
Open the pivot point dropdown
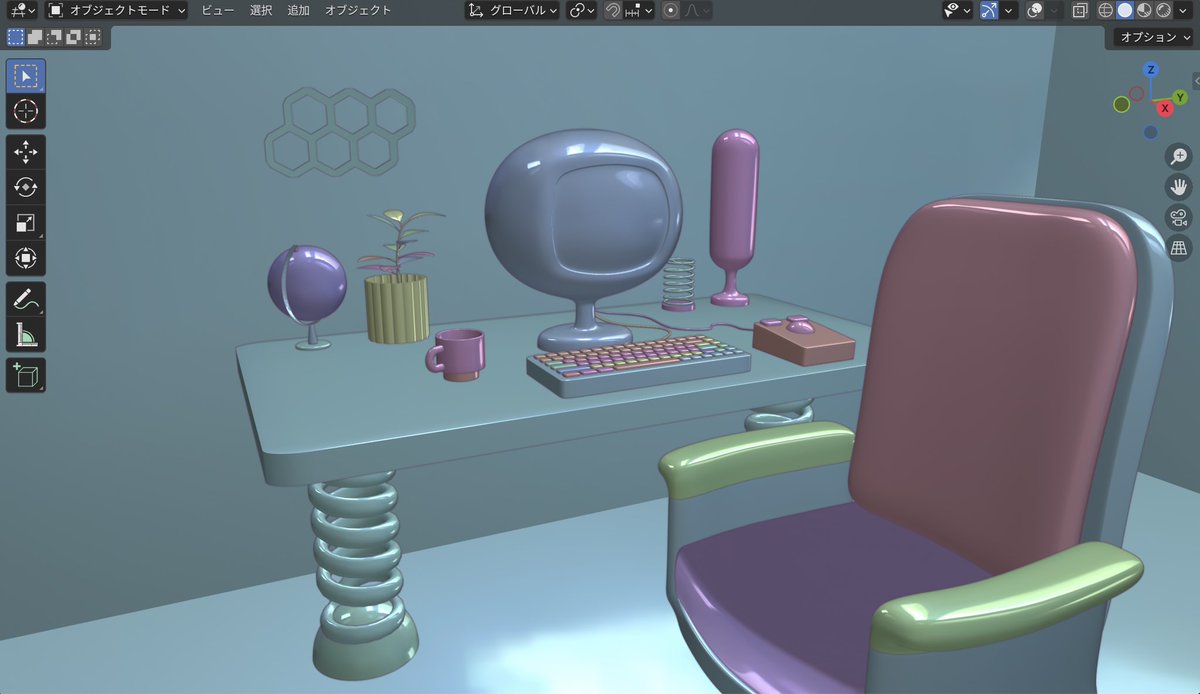click(581, 10)
